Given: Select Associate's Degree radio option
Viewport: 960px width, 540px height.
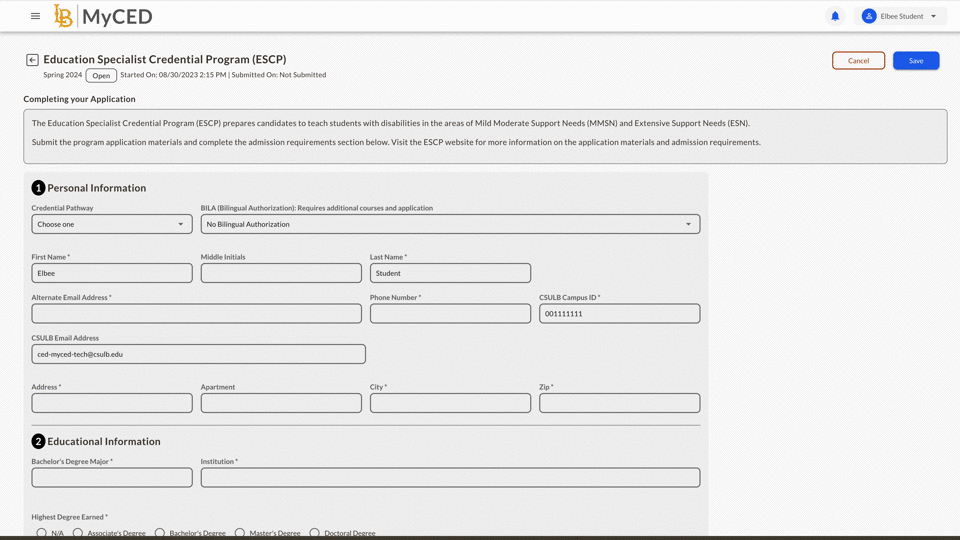Looking at the screenshot, I should 78,533.
